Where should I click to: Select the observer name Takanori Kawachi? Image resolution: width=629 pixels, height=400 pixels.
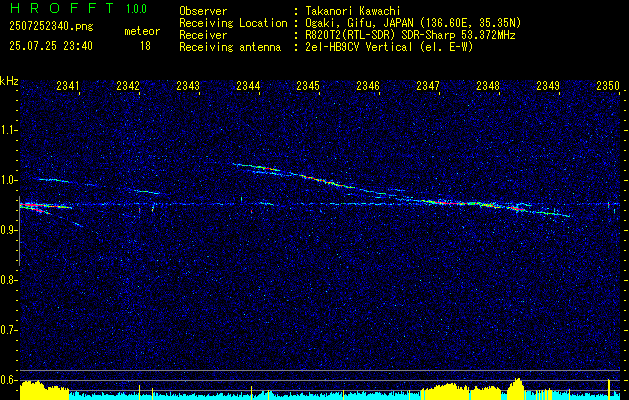pyautogui.click(x=353, y=11)
